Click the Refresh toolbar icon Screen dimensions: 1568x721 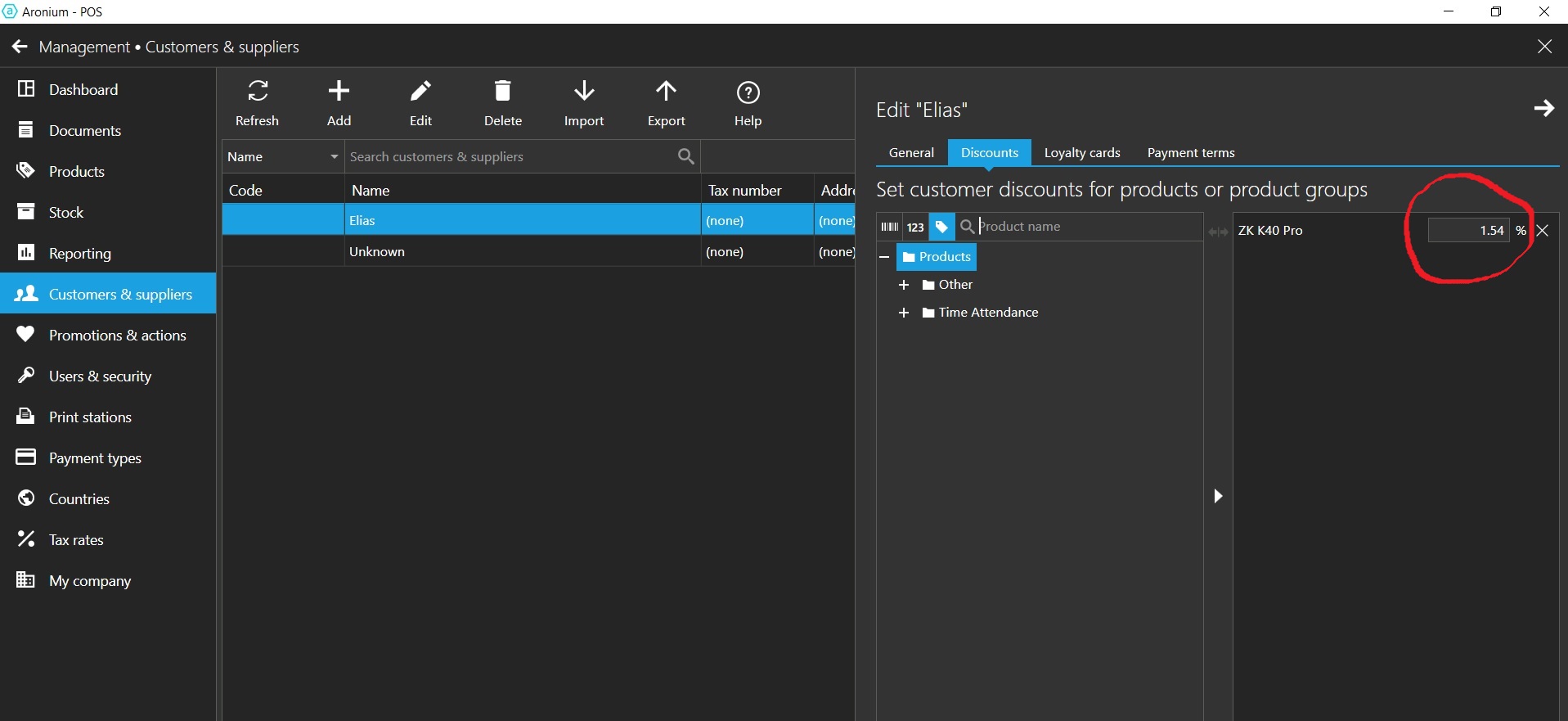point(258,92)
